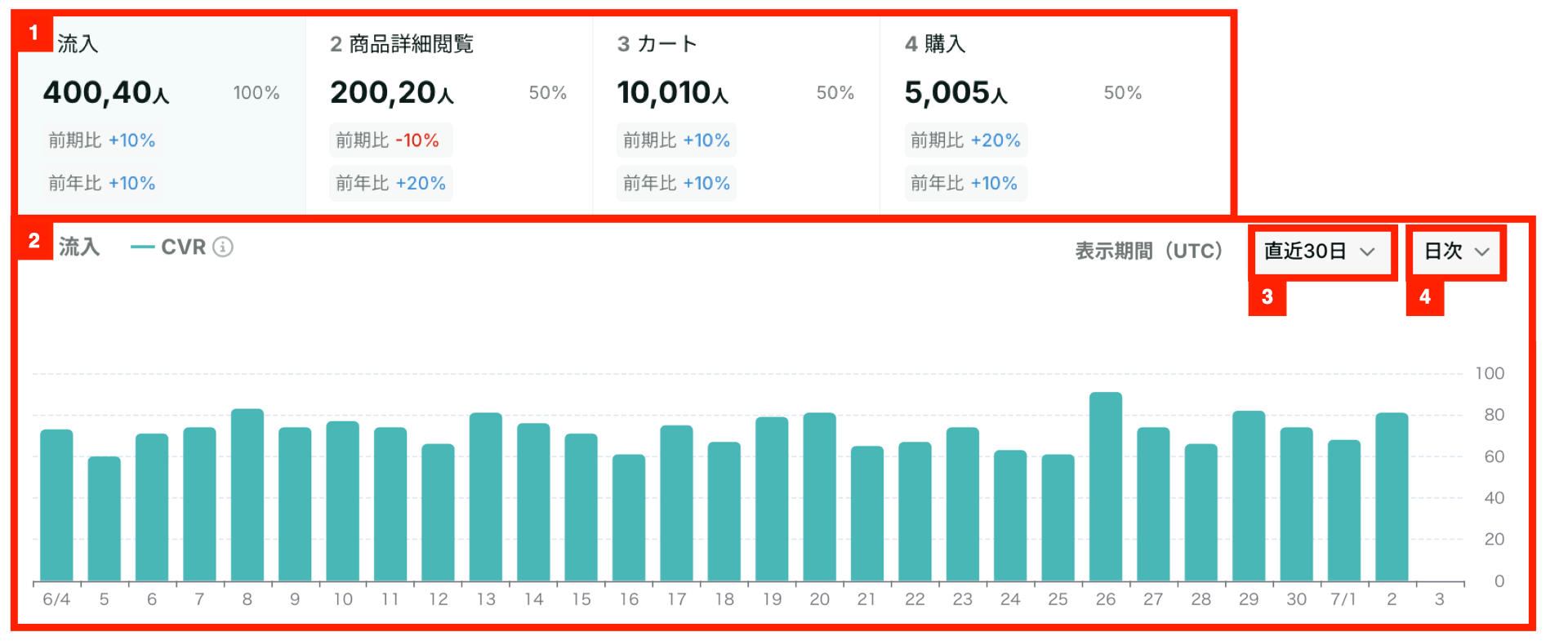
Task: Select the bar for 7/1
Action: [1344, 510]
